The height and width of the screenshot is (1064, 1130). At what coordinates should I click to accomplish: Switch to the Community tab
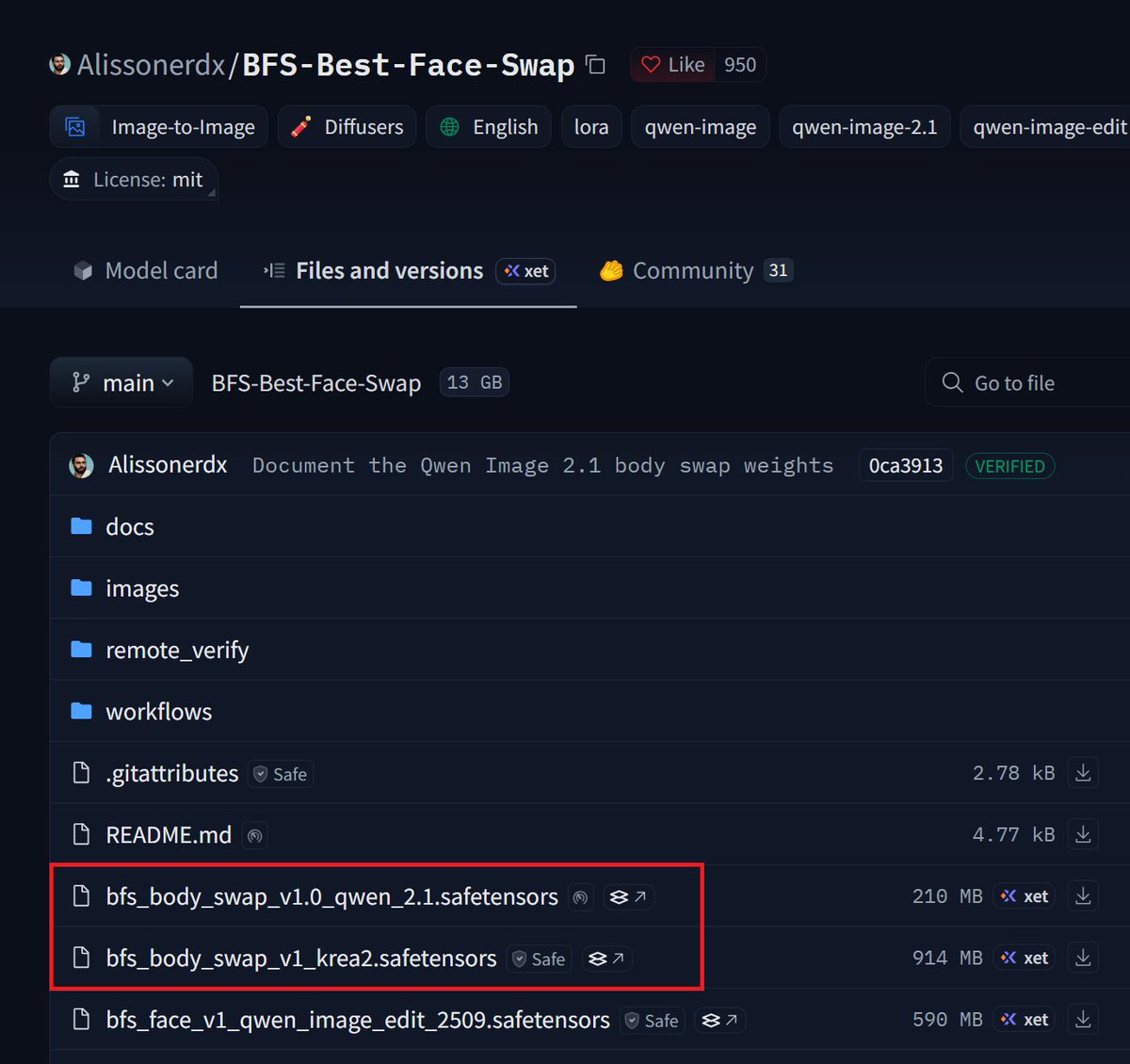pyautogui.click(x=696, y=270)
